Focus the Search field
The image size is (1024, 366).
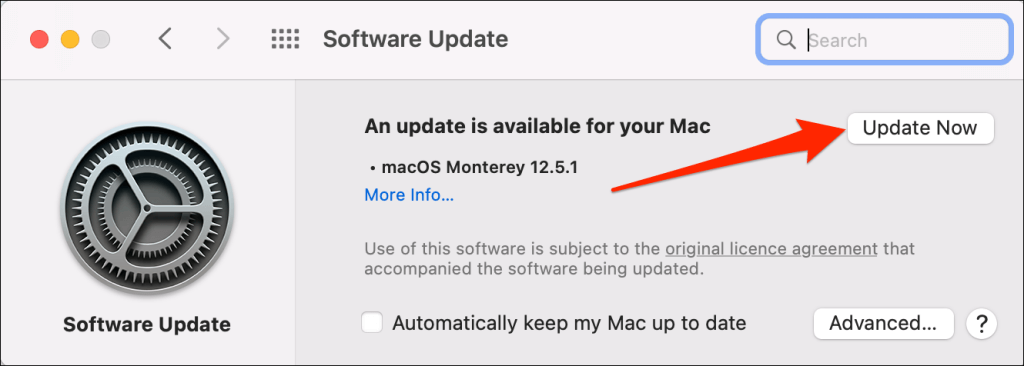click(x=884, y=40)
